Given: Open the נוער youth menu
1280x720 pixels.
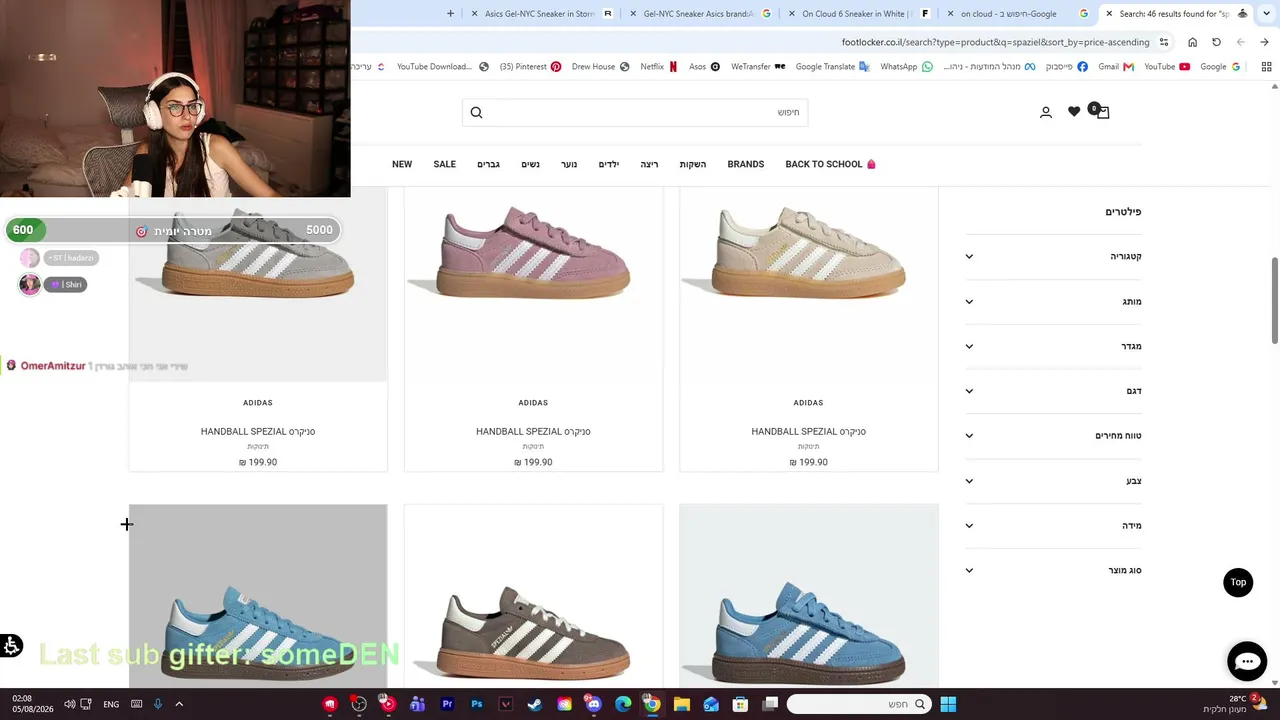Looking at the screenshot, I should point(569,164).
